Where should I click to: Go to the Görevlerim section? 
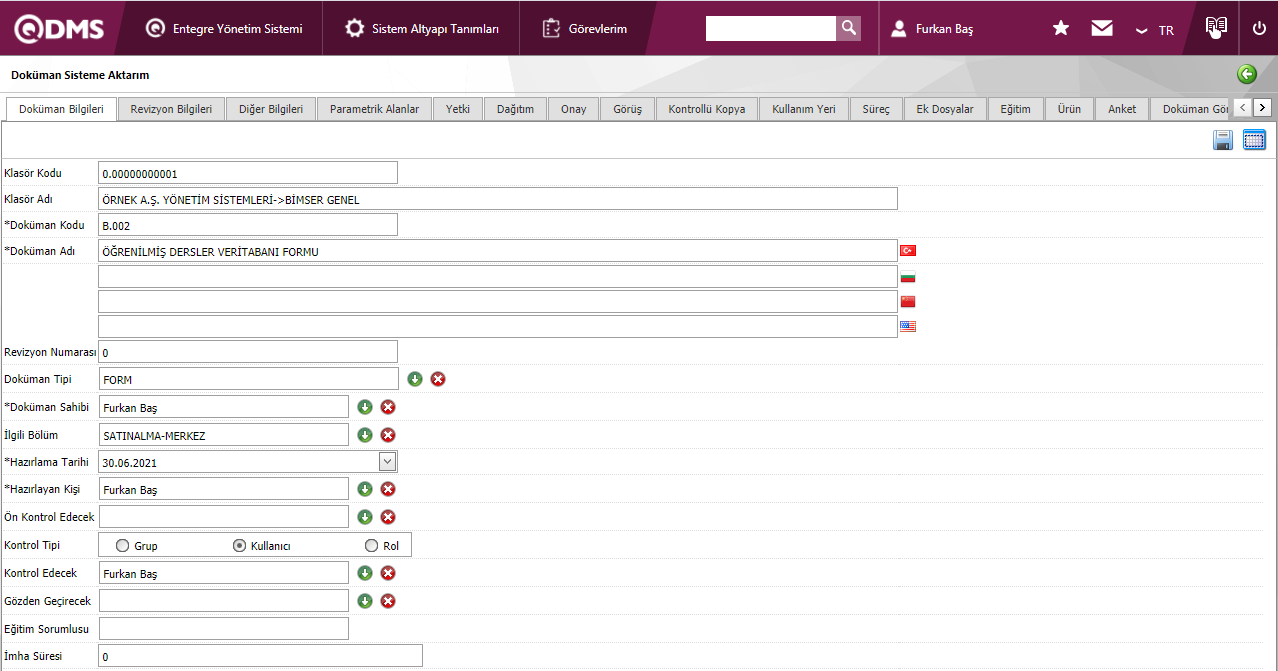coord(585,29)
